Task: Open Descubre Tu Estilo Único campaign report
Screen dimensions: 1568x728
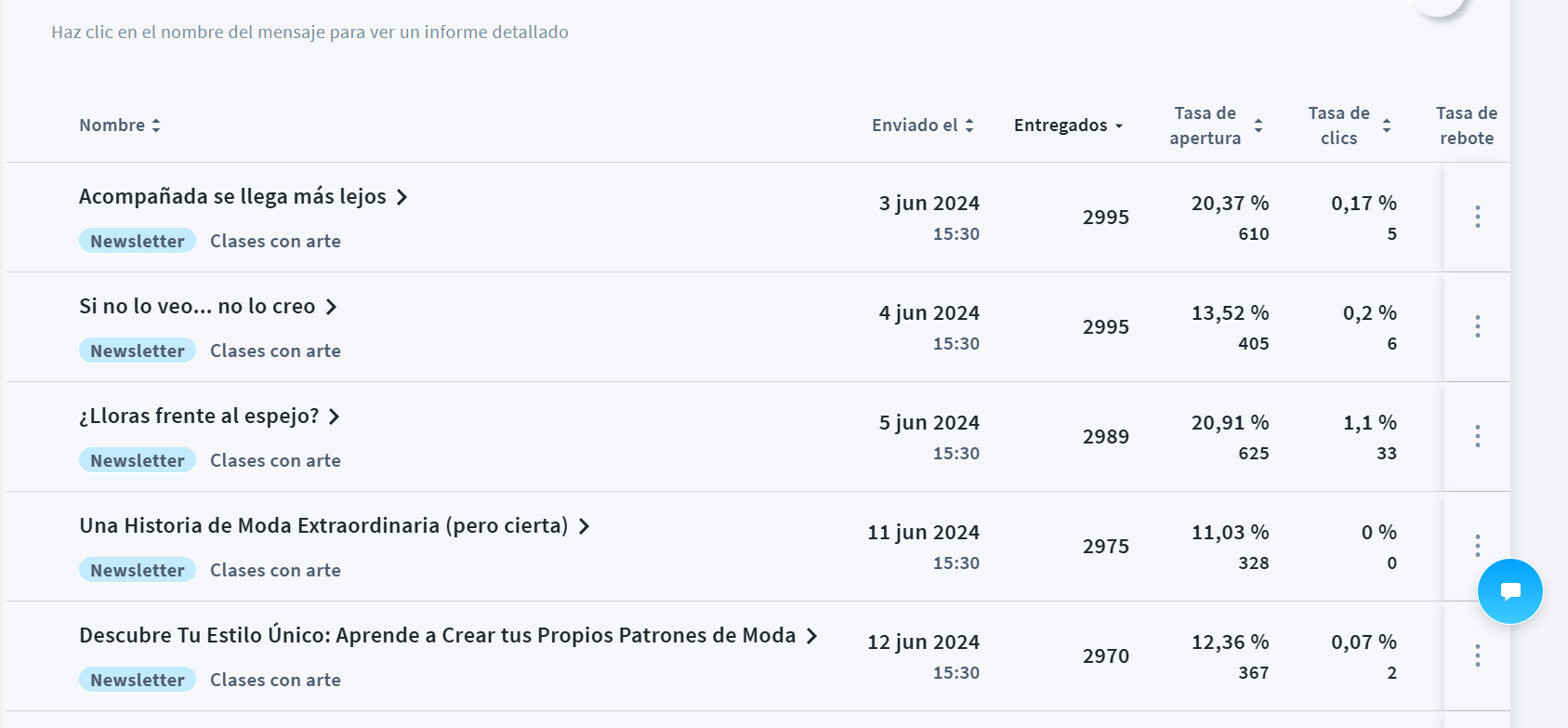Action: pos(437,636)
